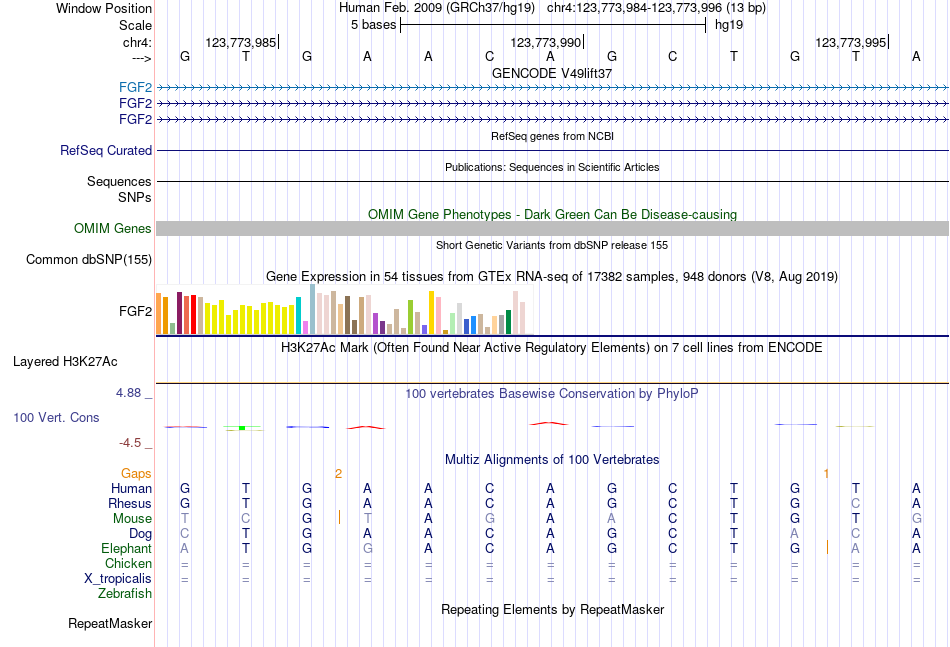Click the RefSeq genes from NCBI title
This screenshot has height=647, width=950.
(x=552, y=136)
